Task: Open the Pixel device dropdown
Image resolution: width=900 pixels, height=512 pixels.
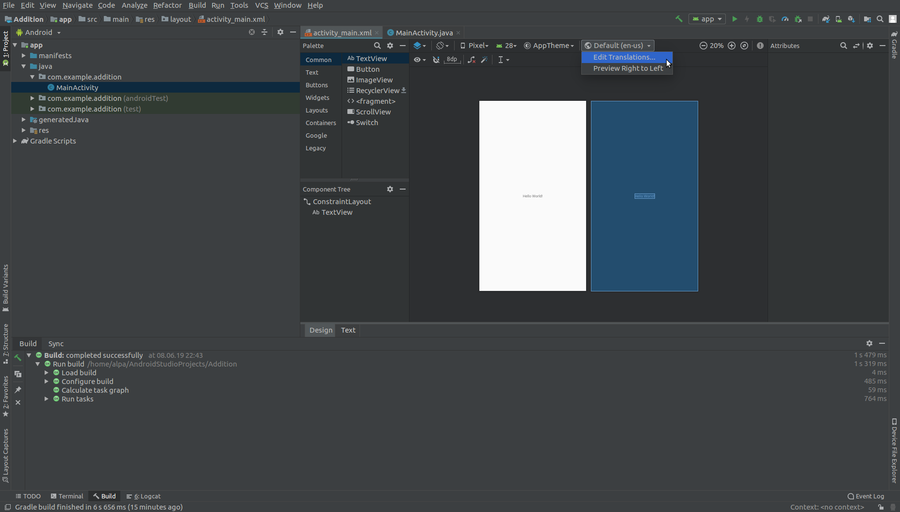Action: click(x=474, y=46)
